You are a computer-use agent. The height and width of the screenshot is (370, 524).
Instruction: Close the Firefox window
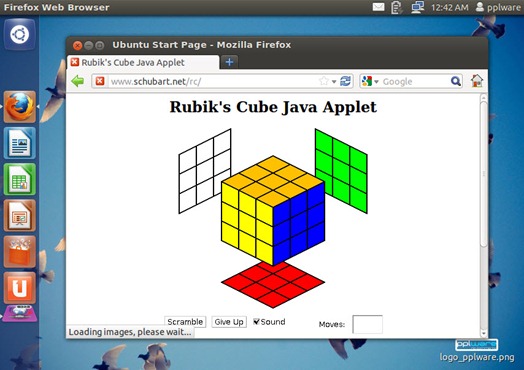[78, 45]
